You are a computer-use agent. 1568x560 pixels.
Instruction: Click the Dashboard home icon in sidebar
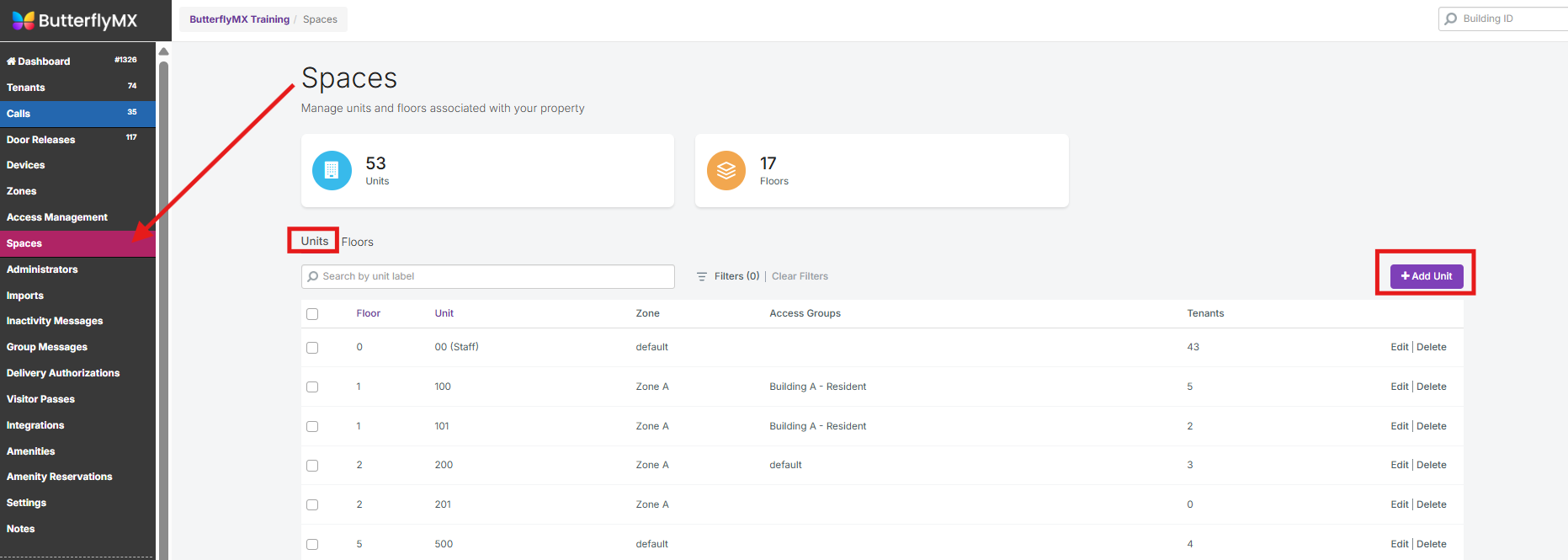11,61
